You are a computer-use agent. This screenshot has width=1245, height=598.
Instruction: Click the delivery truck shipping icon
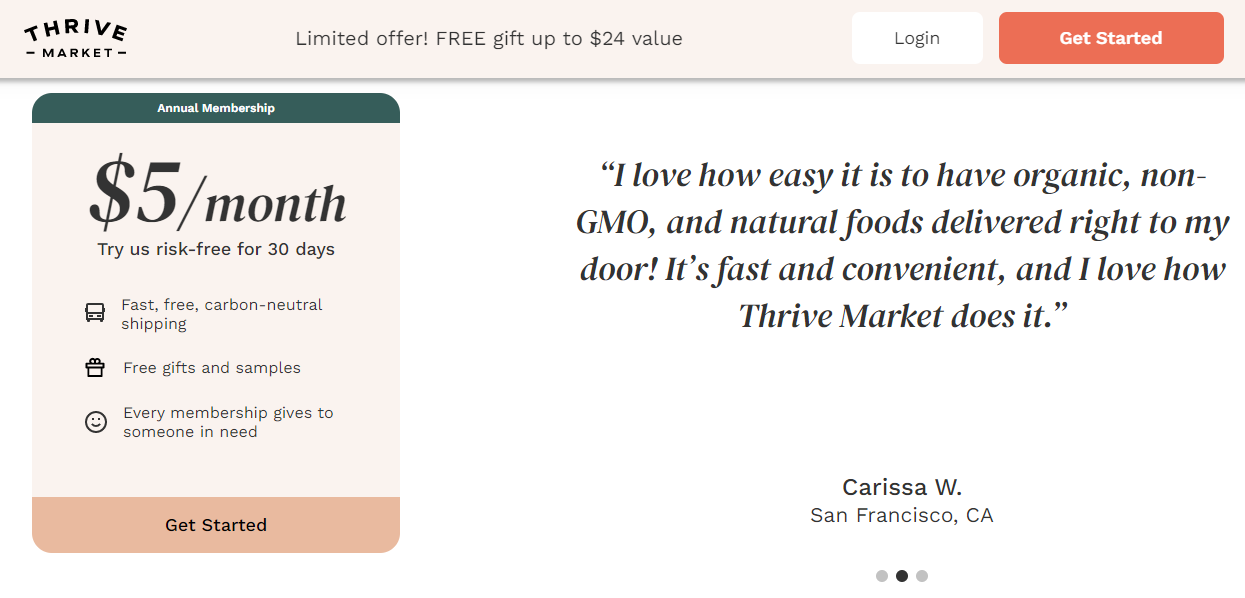tap(95, 314)
